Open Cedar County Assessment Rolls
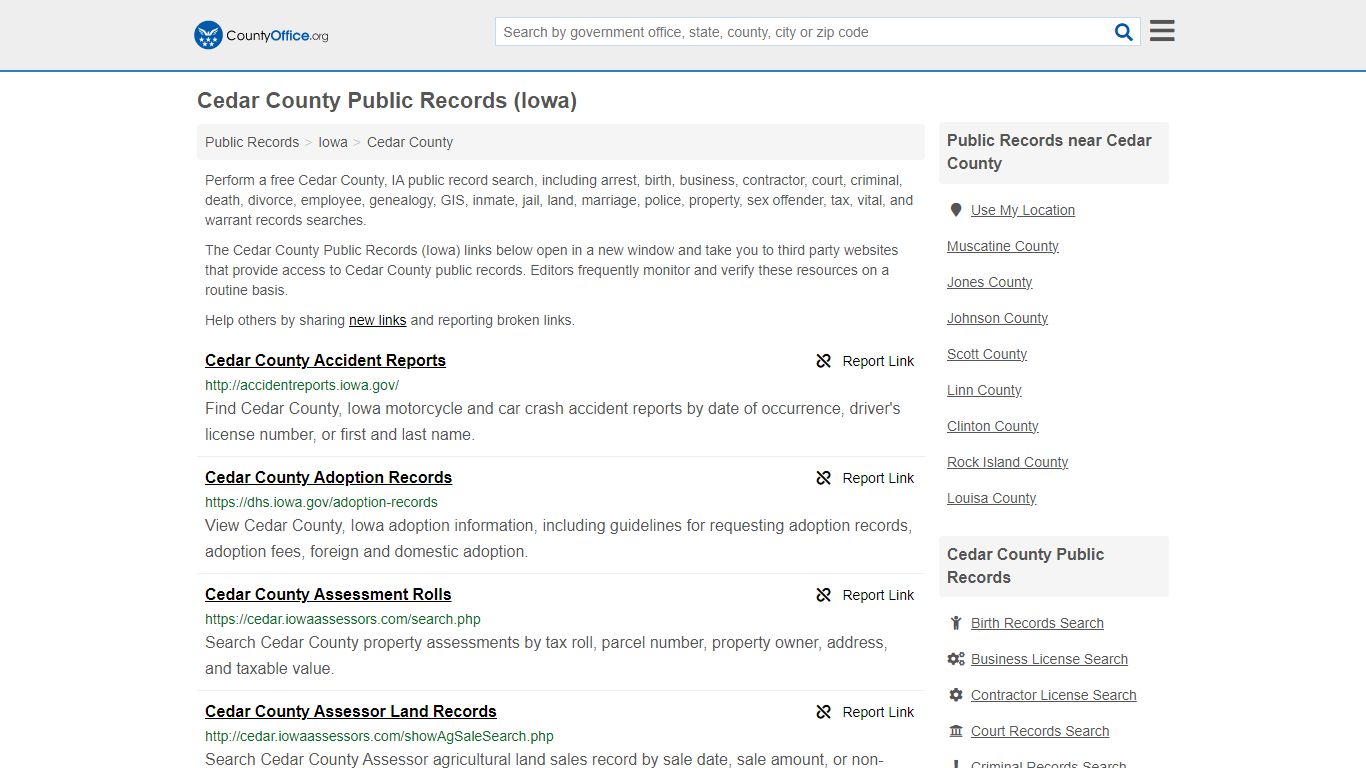 (328, 595)
